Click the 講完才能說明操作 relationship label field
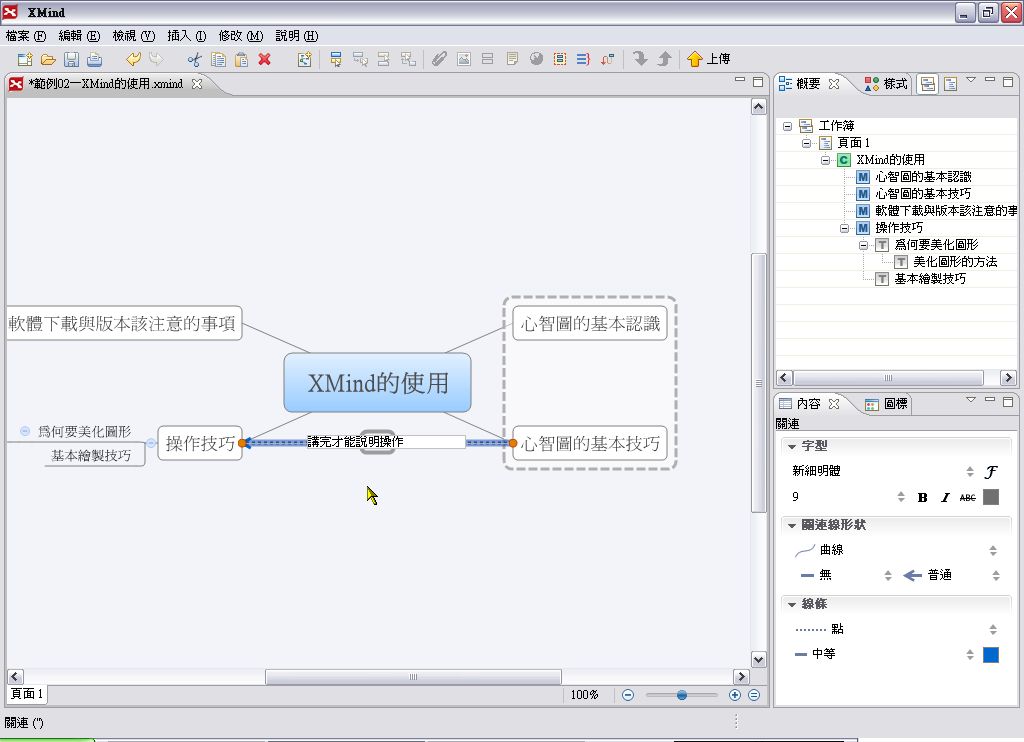This screenshot has height=742, width=1024. click(x=386, y=442)
